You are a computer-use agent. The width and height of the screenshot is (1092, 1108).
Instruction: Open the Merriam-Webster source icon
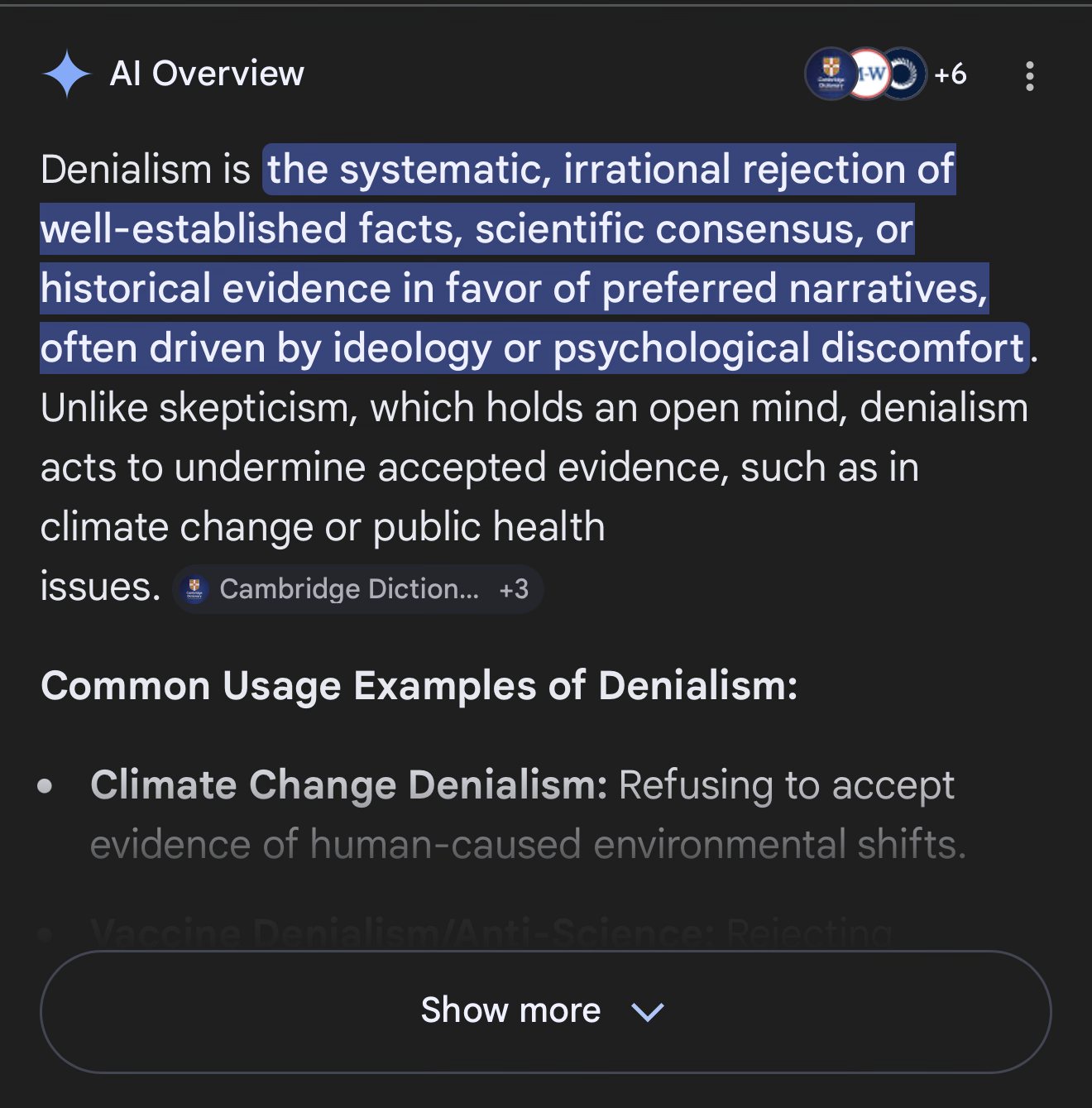pos(868,74)
